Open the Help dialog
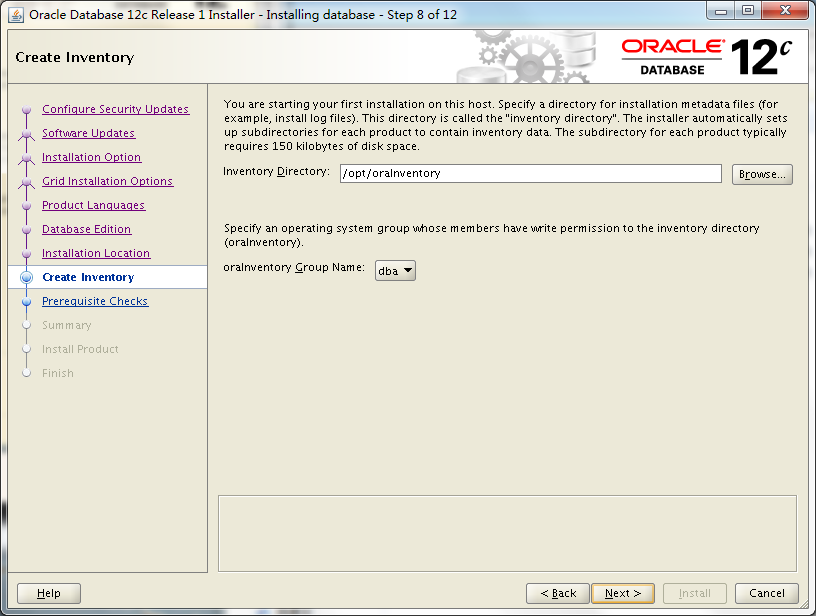Image resolution: width=816 pixels, height=616 pixels. [48, 592]
